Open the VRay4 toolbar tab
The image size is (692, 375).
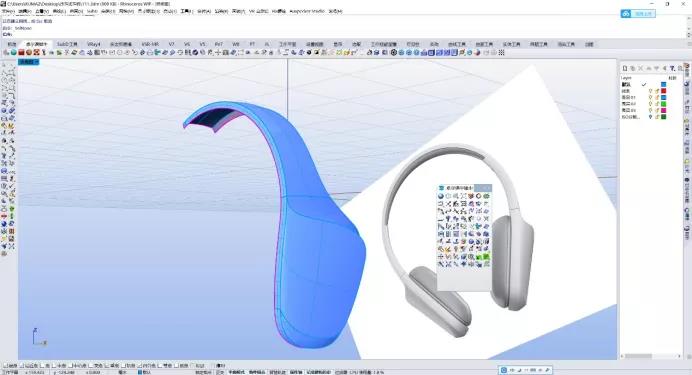94,44
